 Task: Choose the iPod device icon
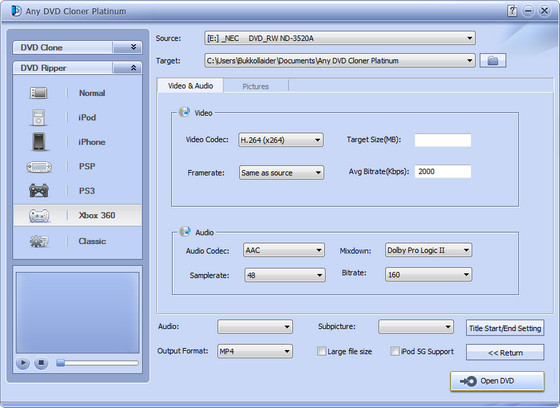tap(38, 118)
